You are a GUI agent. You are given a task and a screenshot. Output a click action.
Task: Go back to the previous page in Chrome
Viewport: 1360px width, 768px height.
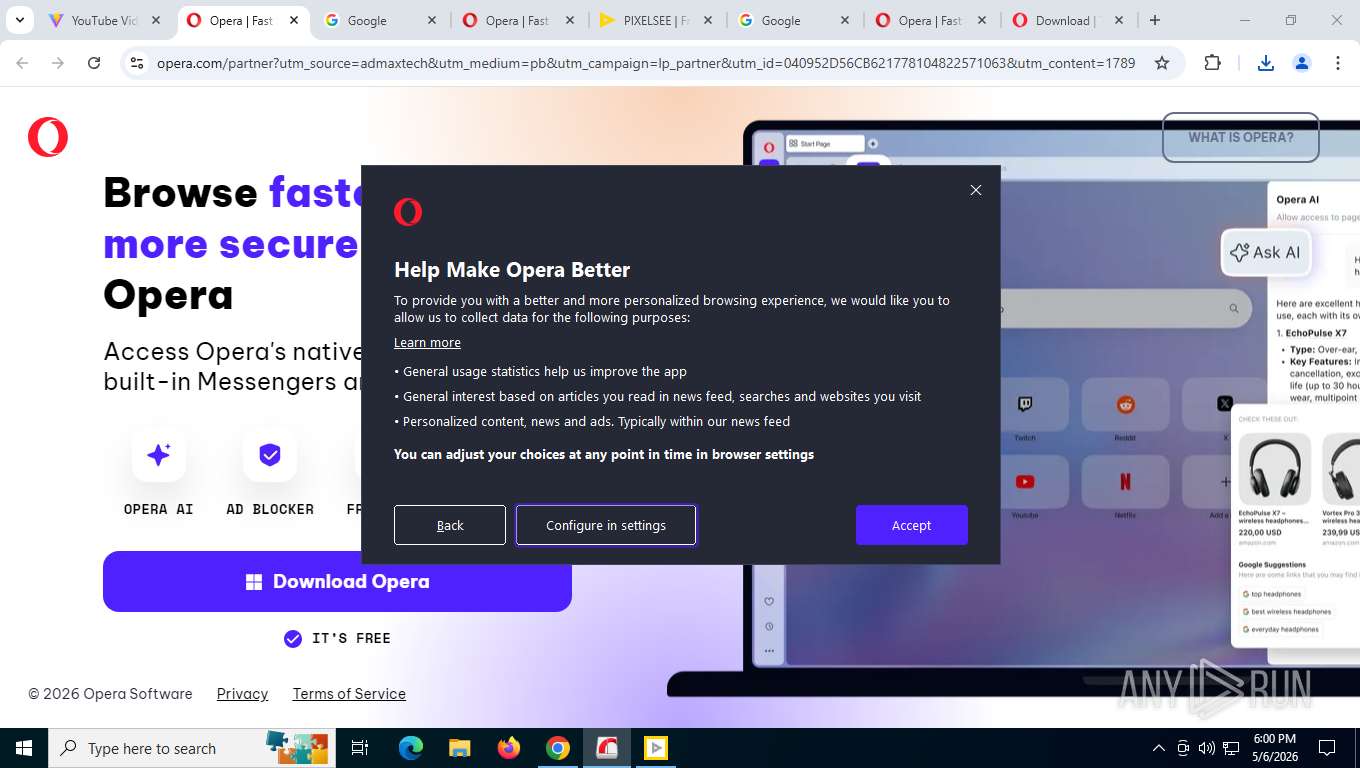click(22, 63)
